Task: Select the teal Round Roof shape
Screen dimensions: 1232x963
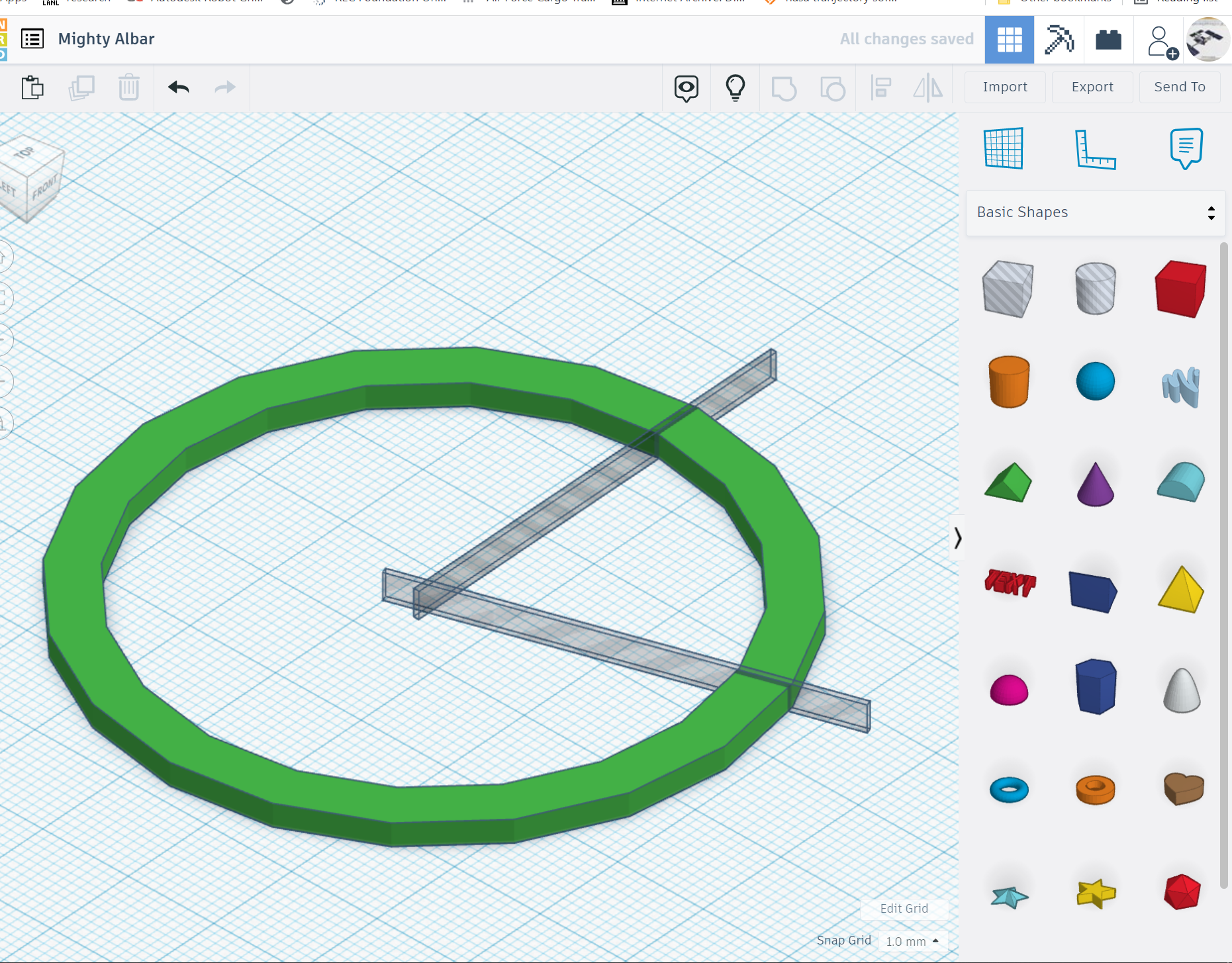Action: [x=1181, y=482]
